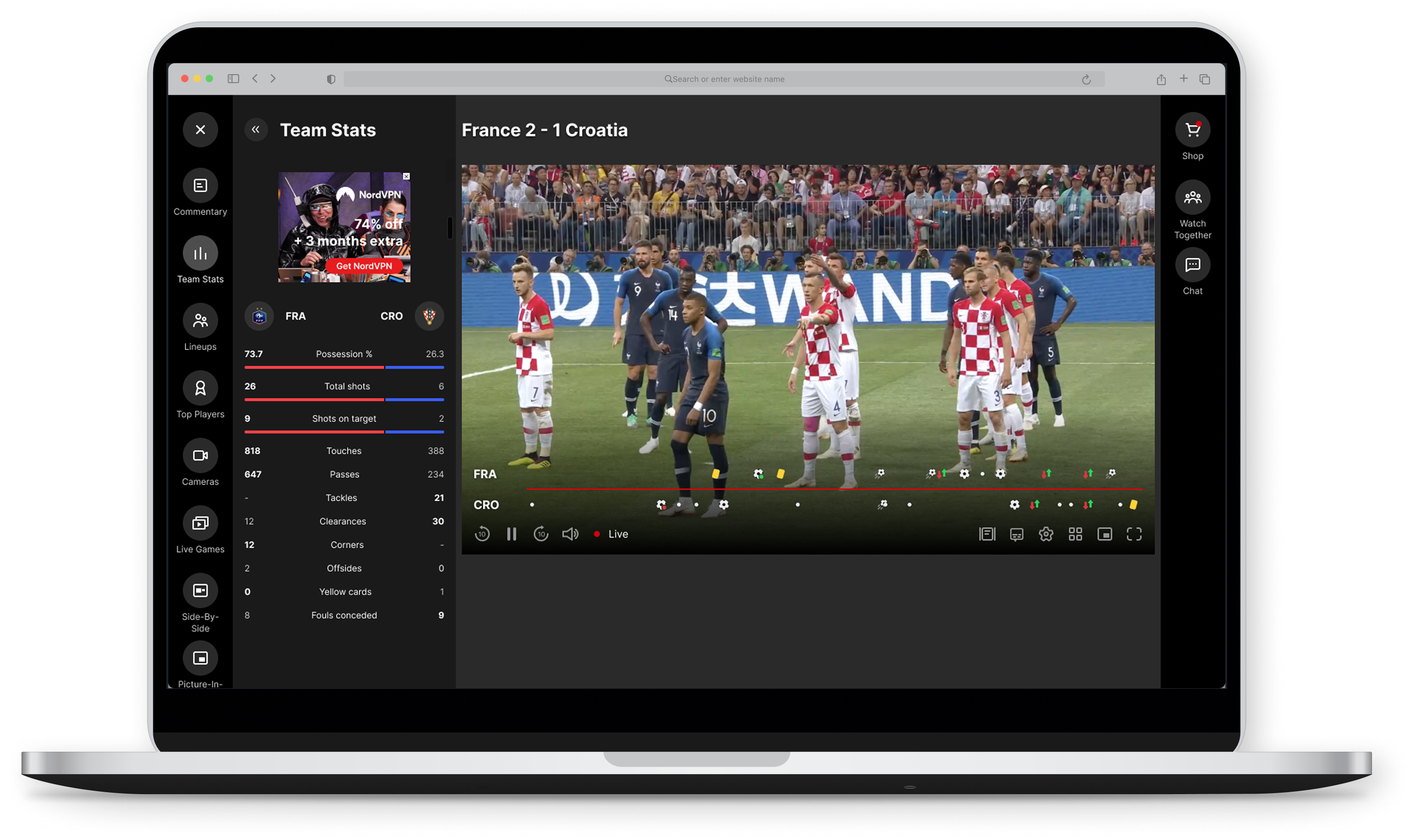1413x840 pixels.
Task: Open the Side-By-Side view
Action: 200,591
